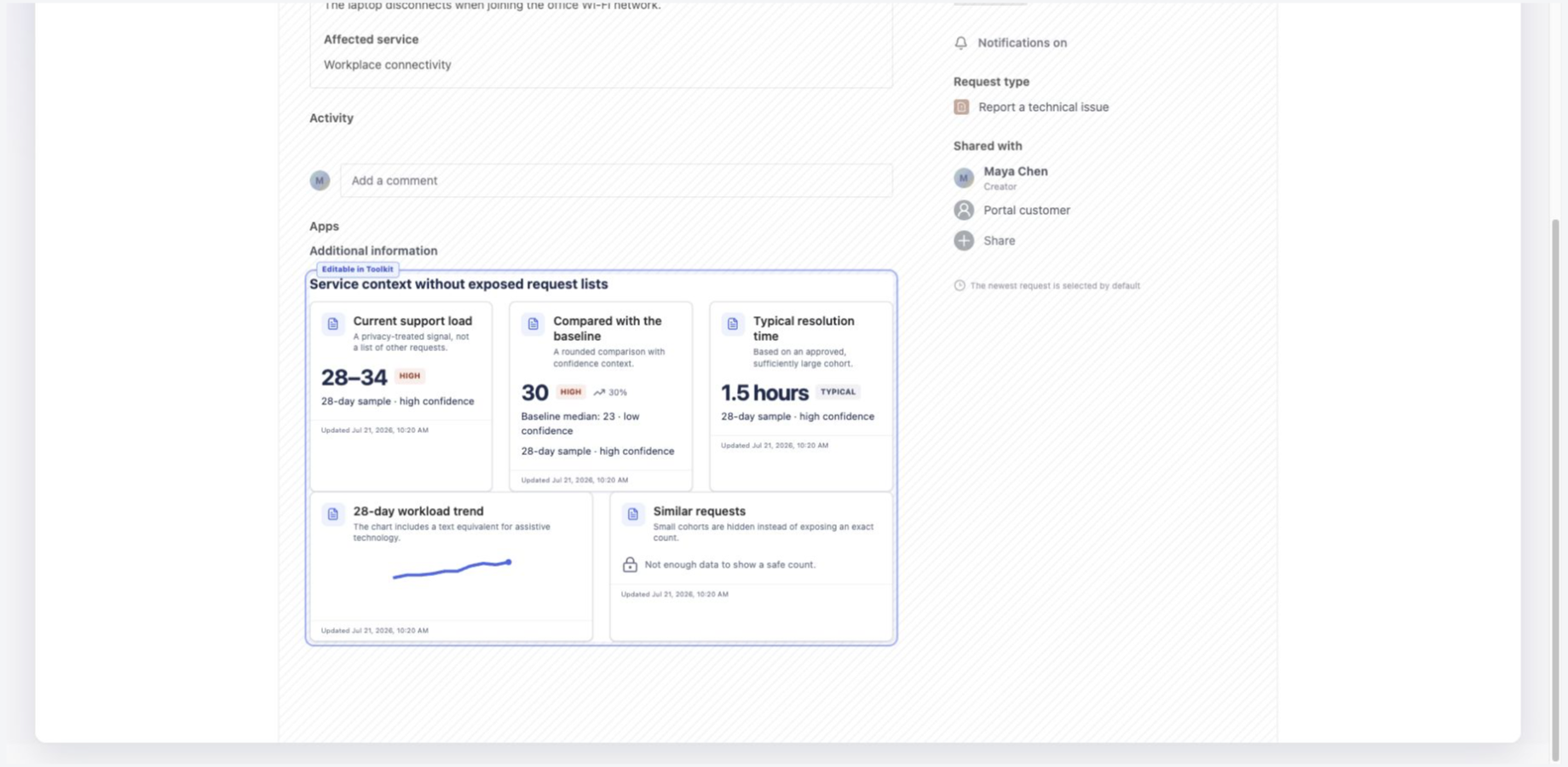This screenshot has width=1568, height=767.
Task: Click the Workplace connectivity value
Action: click(x=388, y=65)
